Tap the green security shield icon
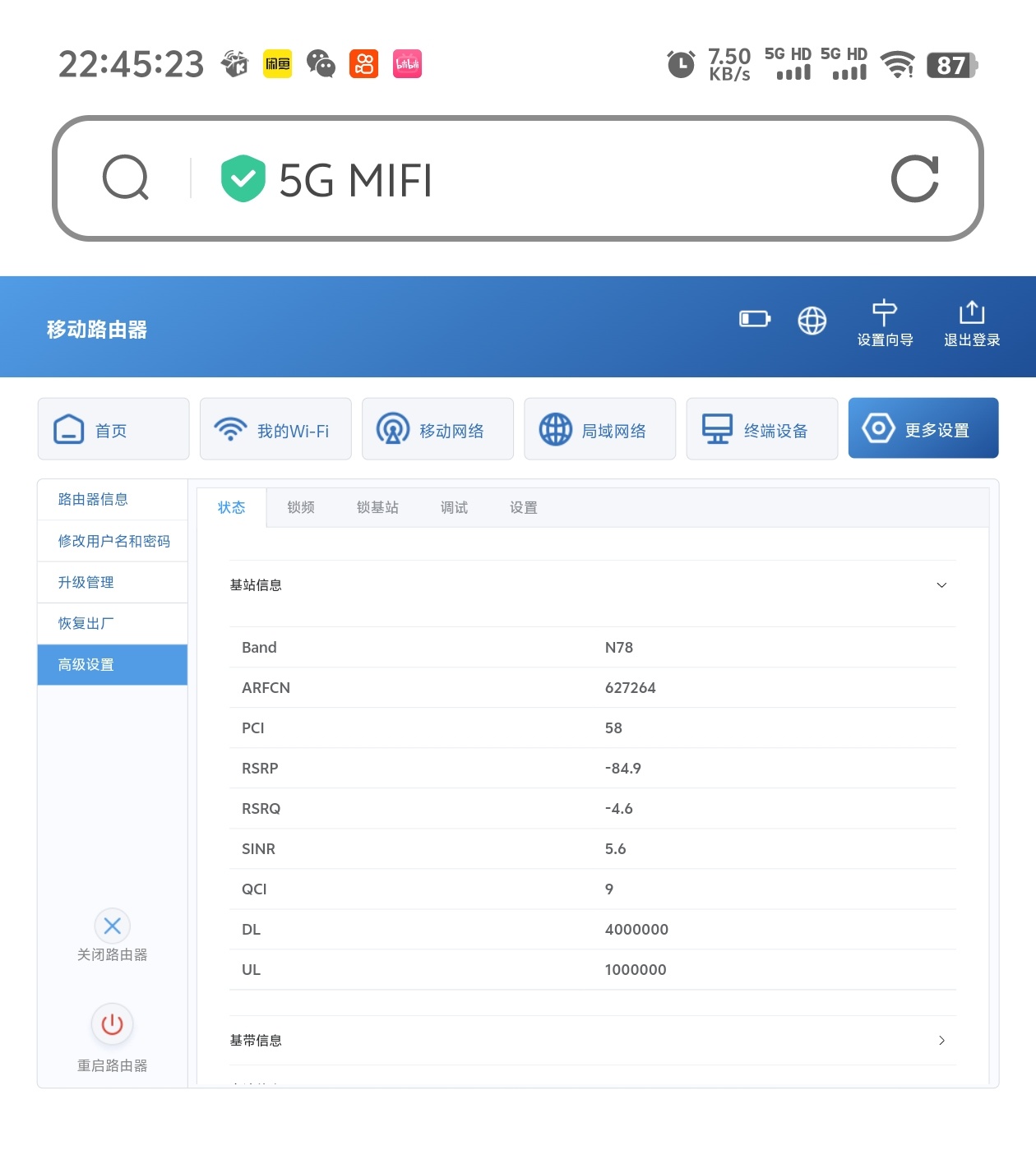1036x1164 pixels. click(x=243, y=178)
